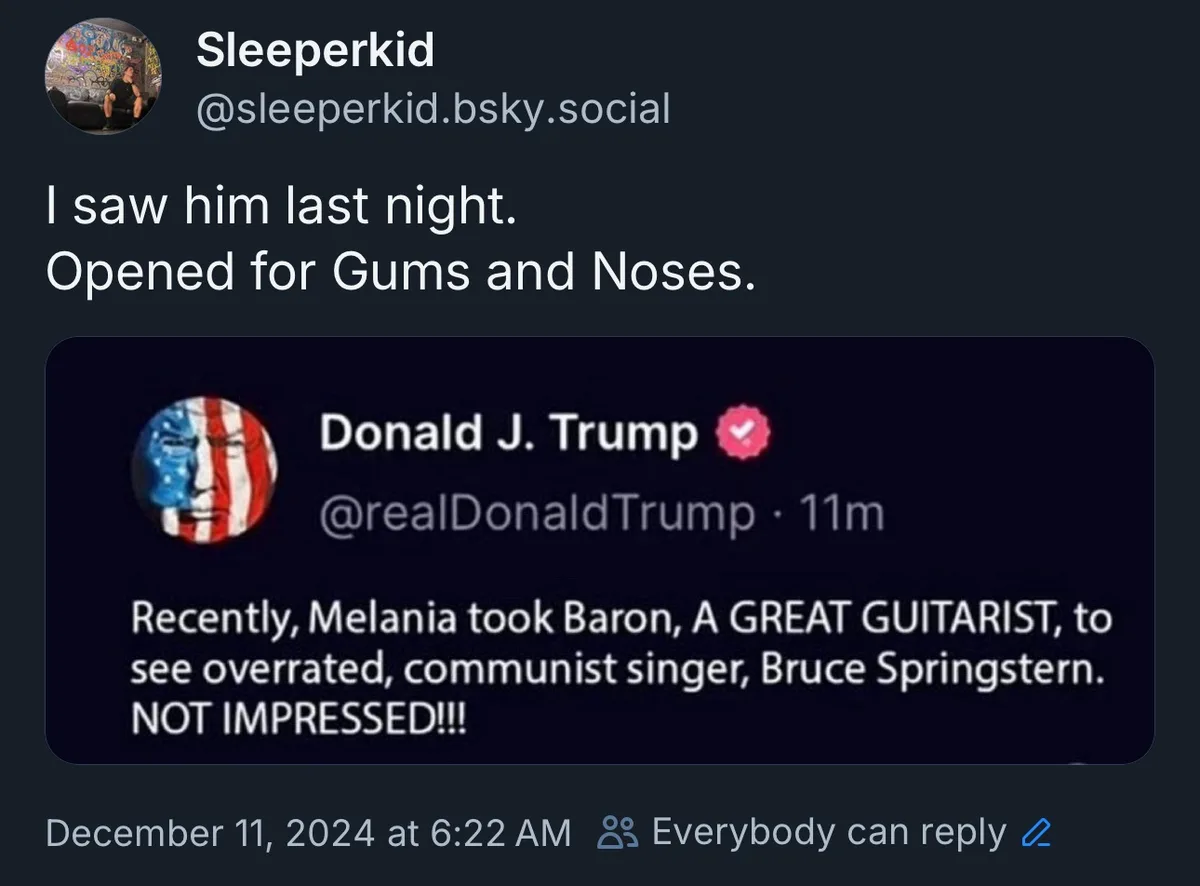Open the embedded Trump post screenshot
Image resolution: width=1200 pixels, height=886 pixels.
(600, 551)
